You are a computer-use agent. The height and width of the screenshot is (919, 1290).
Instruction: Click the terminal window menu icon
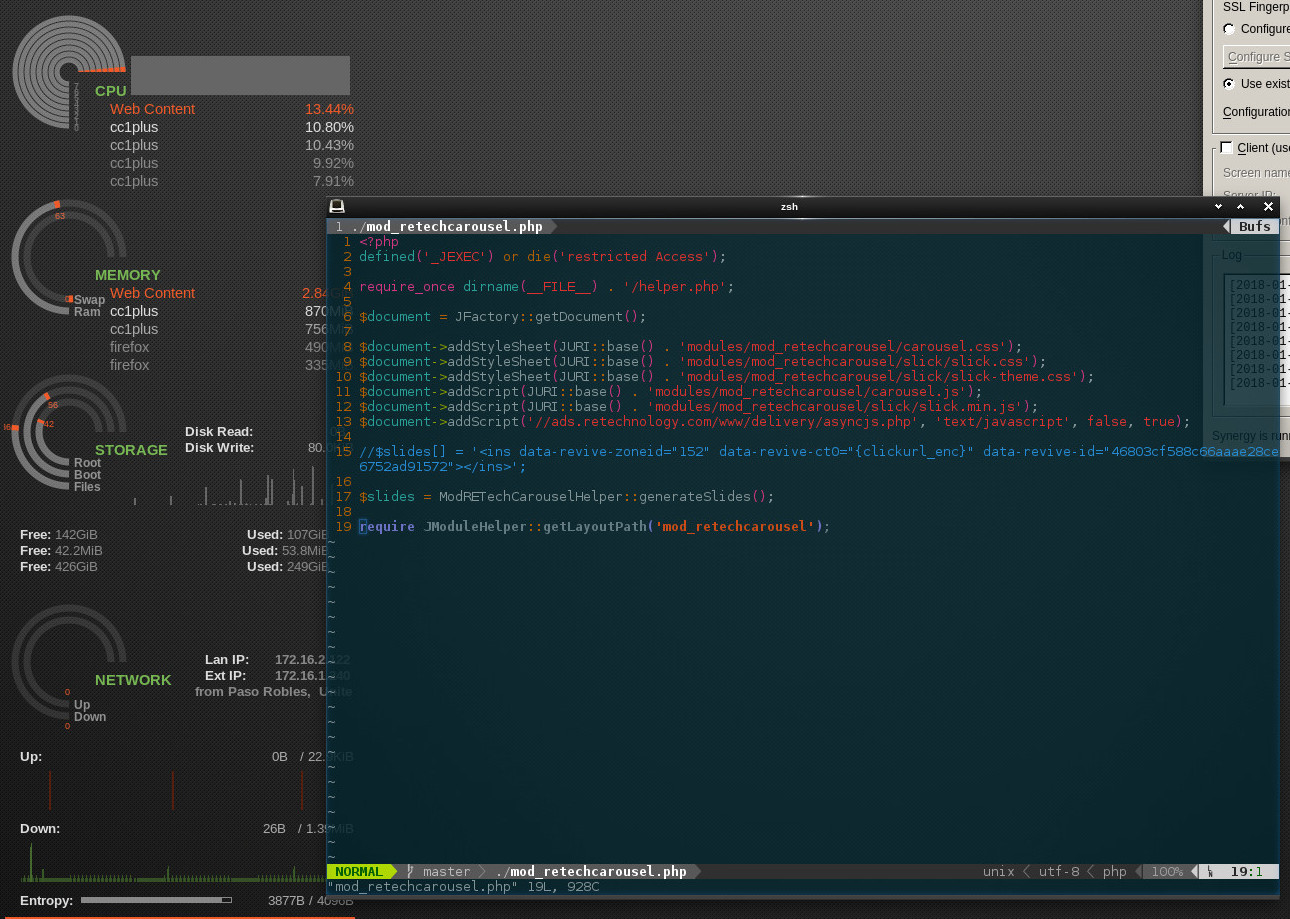point(337,206)
